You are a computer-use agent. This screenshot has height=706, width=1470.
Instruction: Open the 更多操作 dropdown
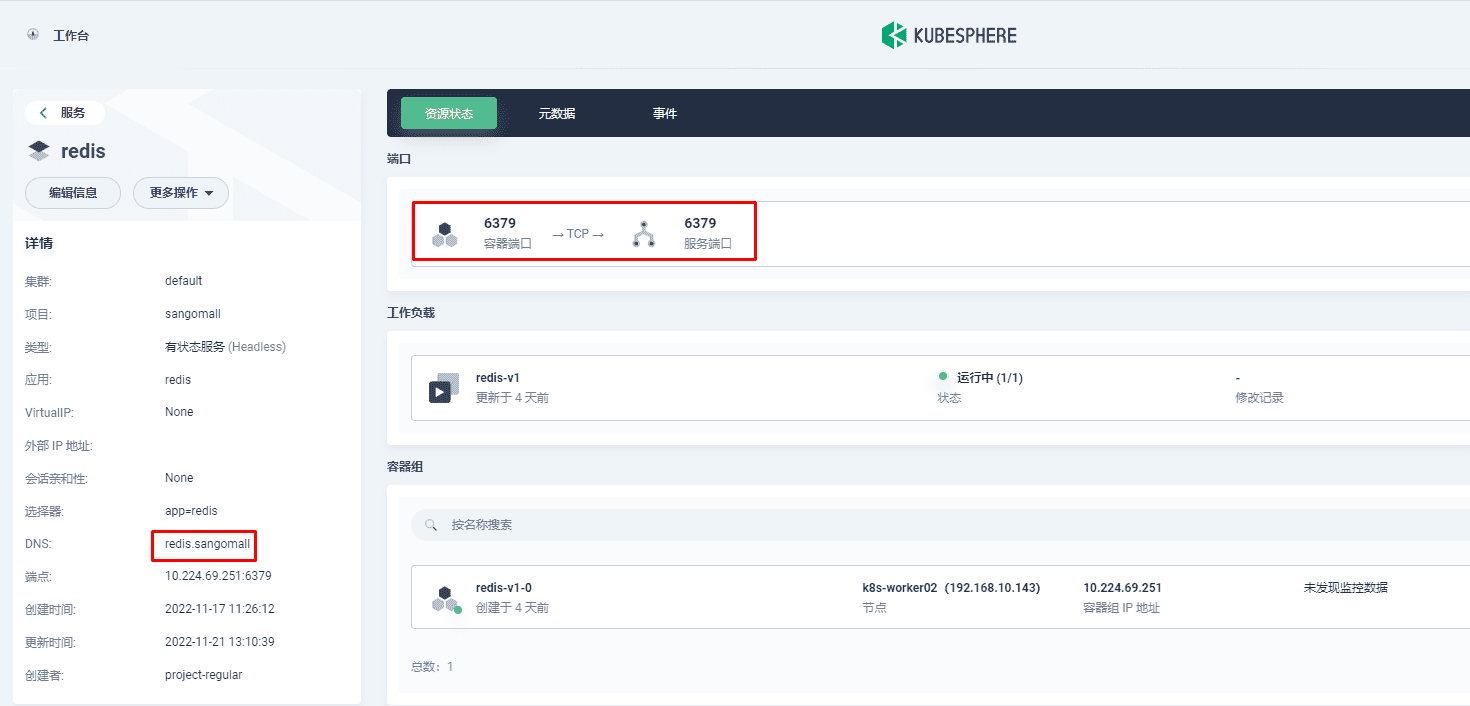pos(181,193)
